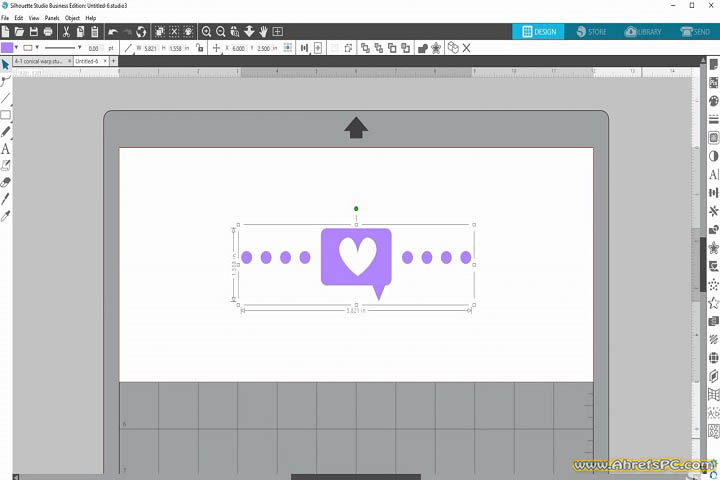Image resolution: width=720 pixels, height=480 pixels.
Task: Open the Panels menu
Action: 52,18
